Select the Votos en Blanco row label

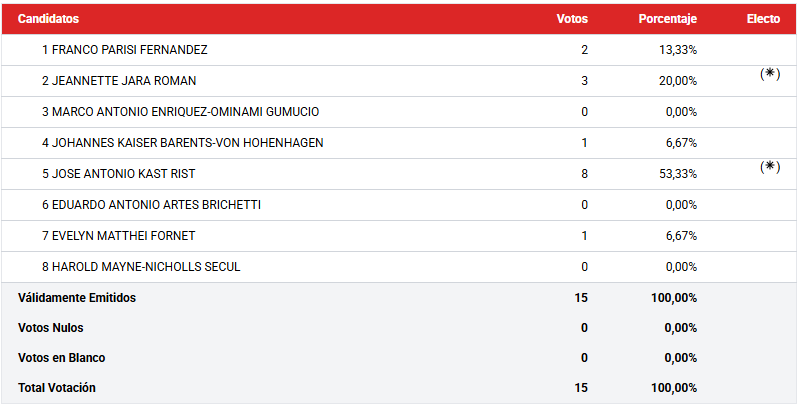click(x=62, y=358)
